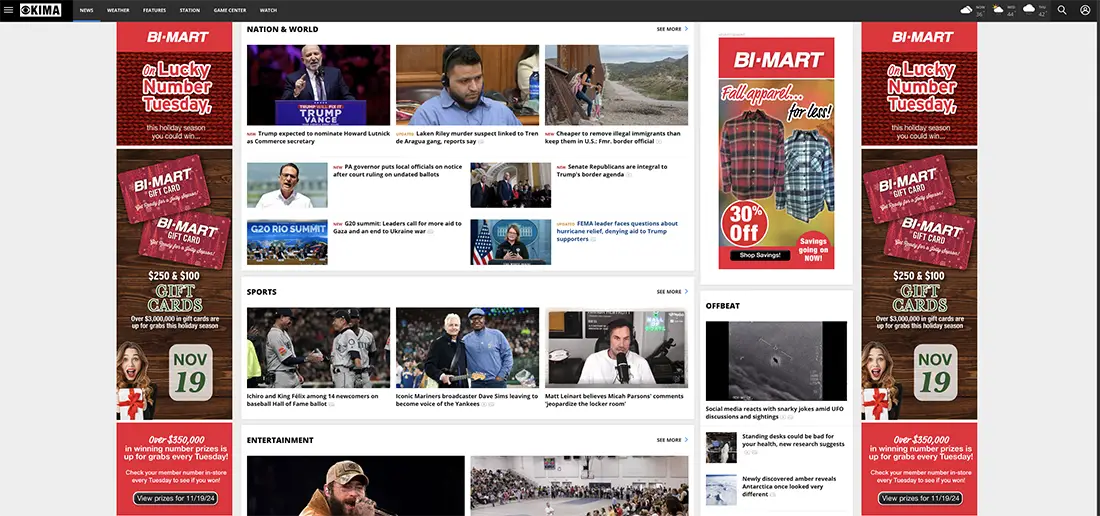Click the KIMA CBS logo

[40, 11]
